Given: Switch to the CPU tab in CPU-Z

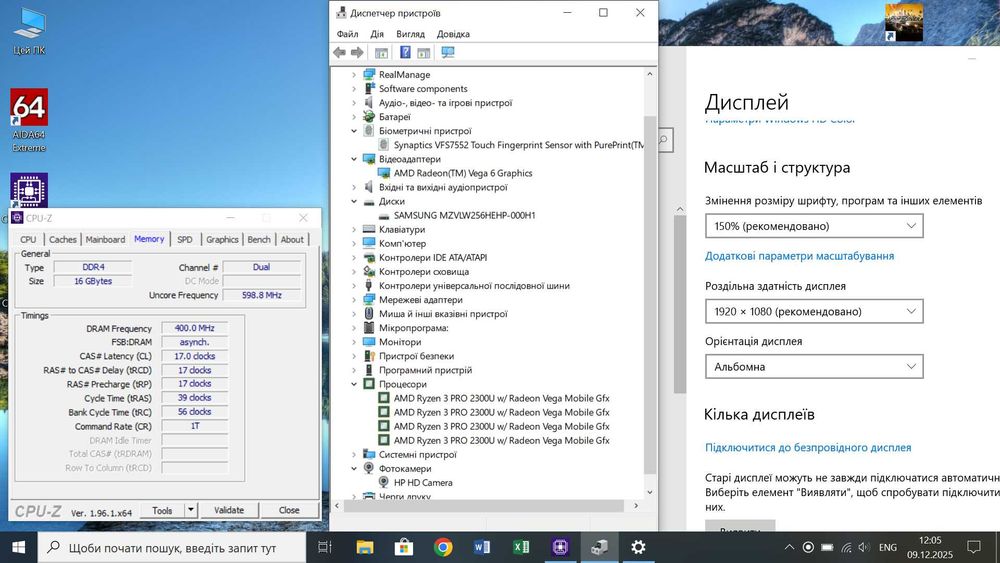Looking at the screenshot, I should [28, 239].
